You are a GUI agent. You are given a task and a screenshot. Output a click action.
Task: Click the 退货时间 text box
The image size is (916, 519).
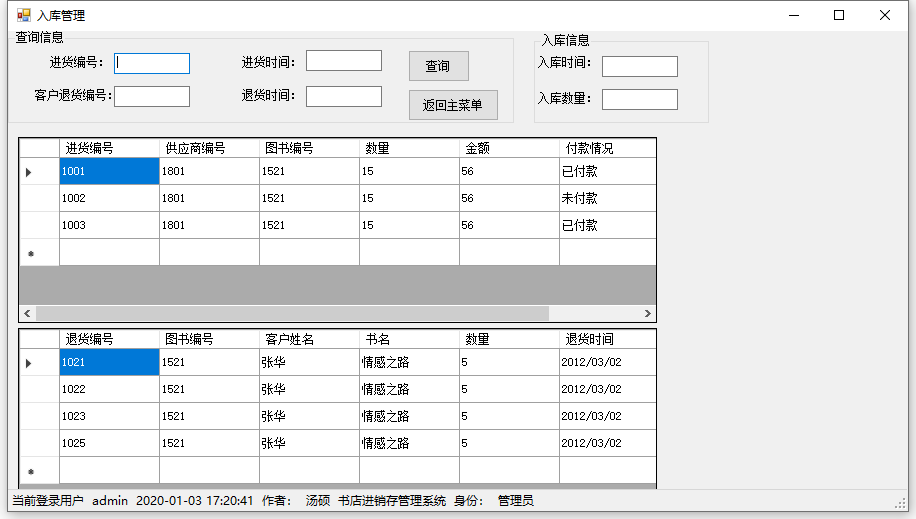[x=344, y=96]
